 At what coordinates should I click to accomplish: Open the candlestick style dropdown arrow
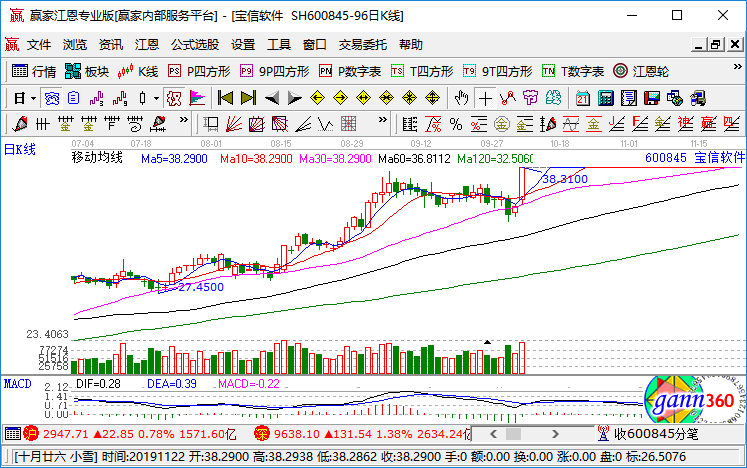(156, 99)
